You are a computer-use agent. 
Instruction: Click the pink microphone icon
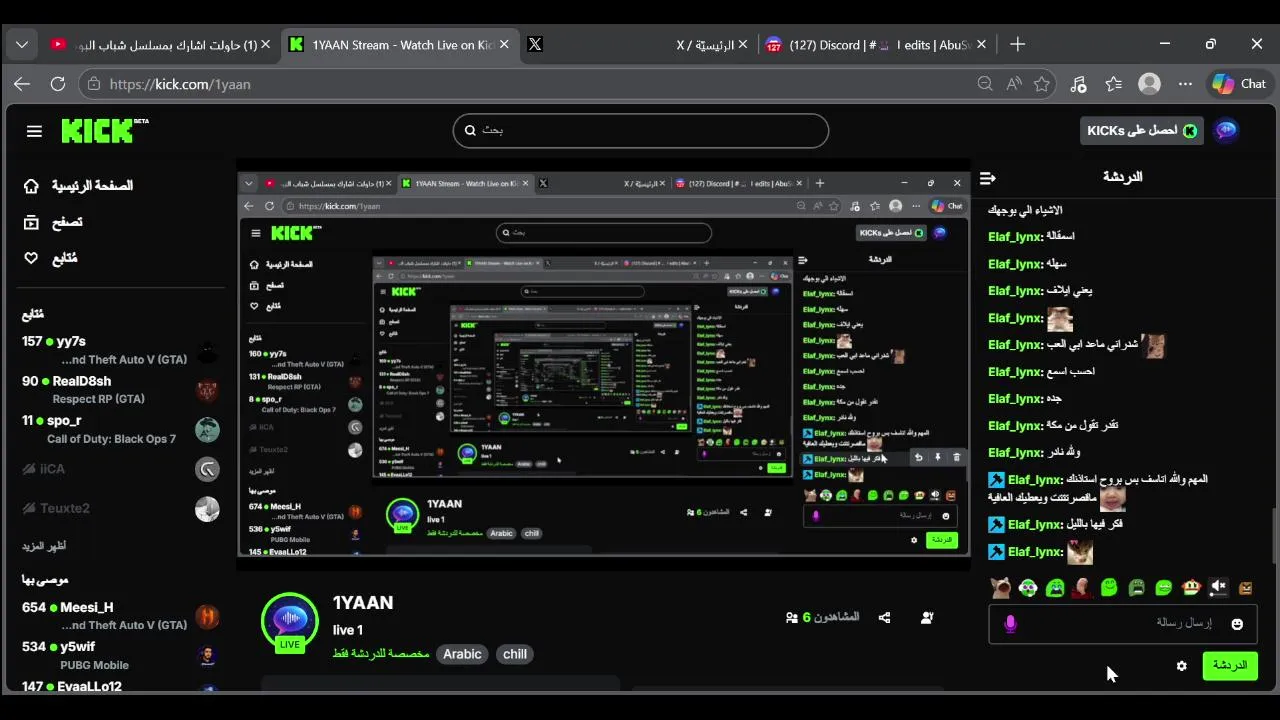click(x=1010, y=624)
